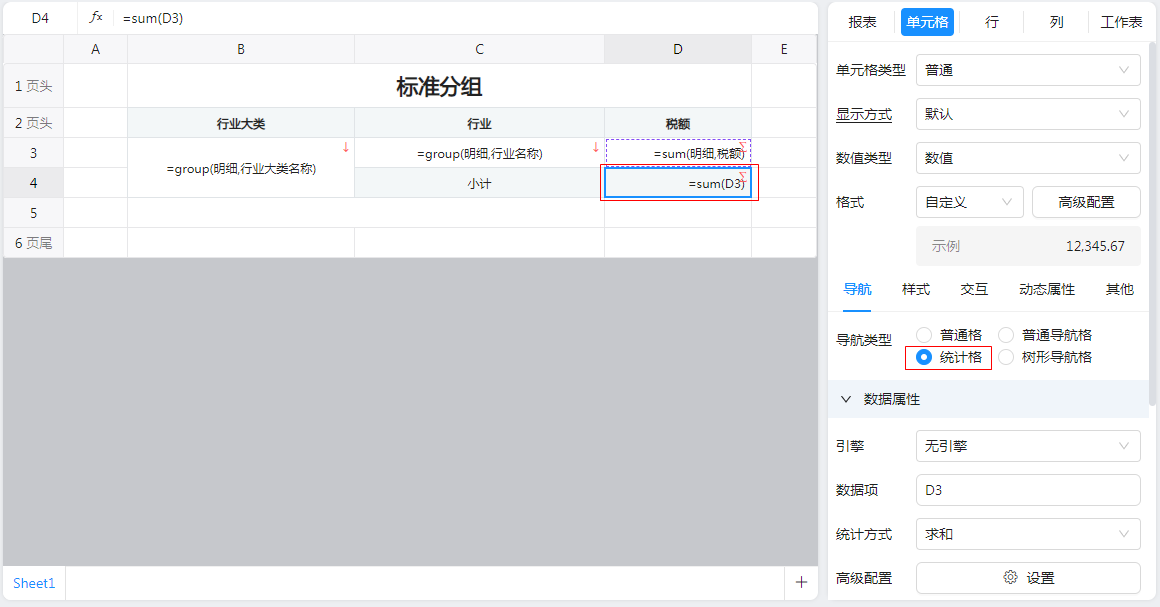Open the 单元格类型 dropdown

coord(1027,70)
